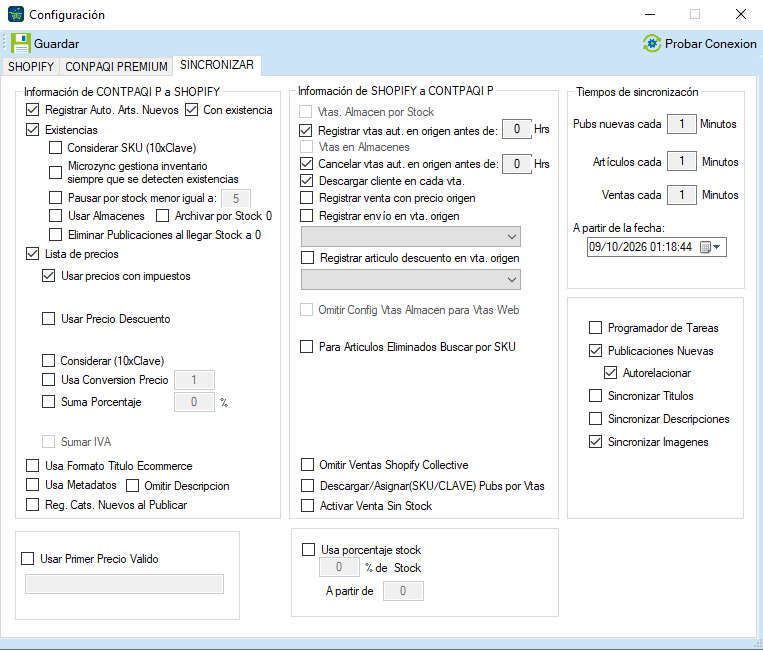Viewport: 763px width, 651px height.
Task: Click text field under Usar Primer Precio Valido
Action: click(125, 584)
